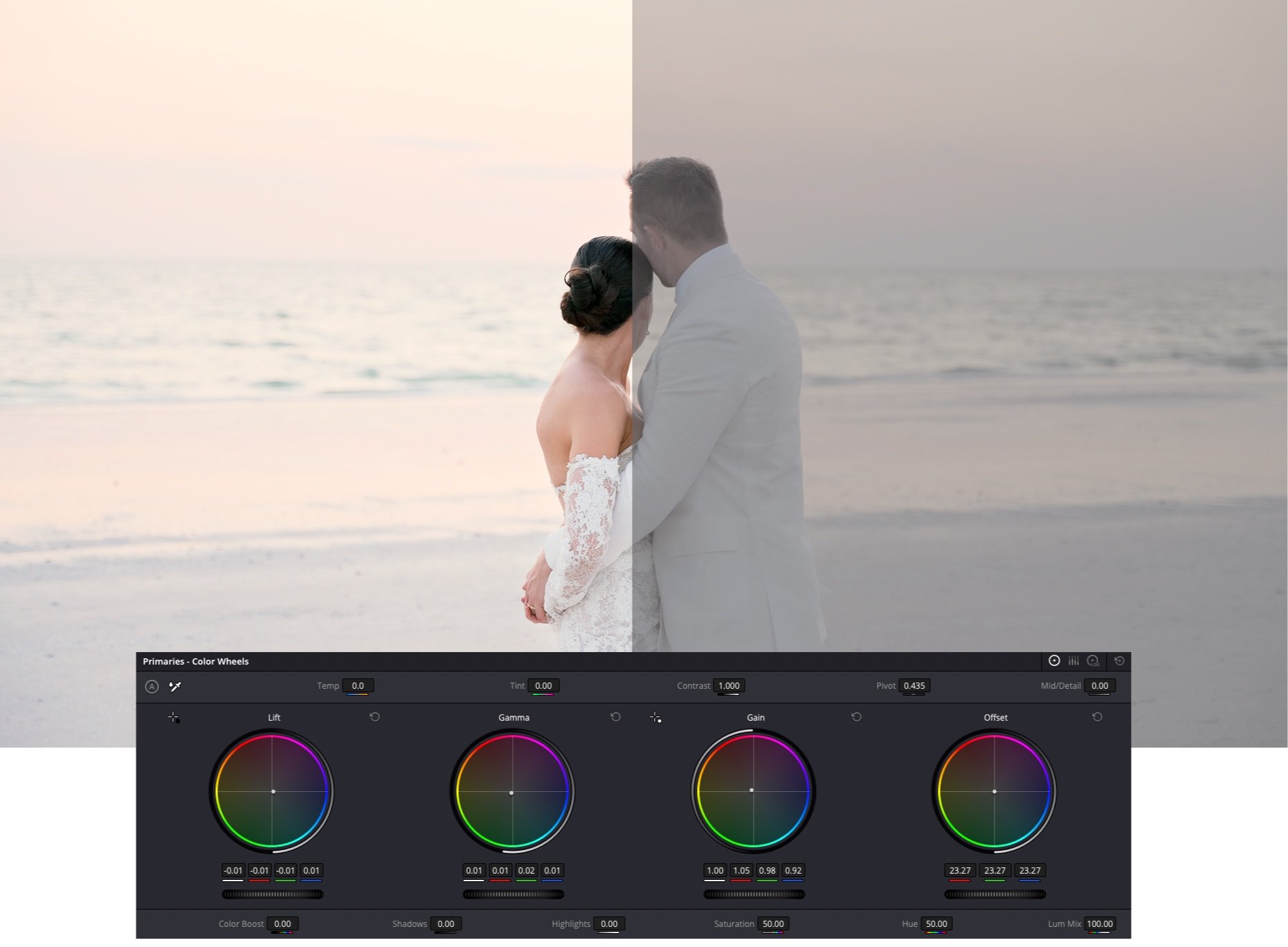Viewport: 1288px width, 947px height.
Task: Click the Contrast value 1.000 field
Action: [729, 686]
